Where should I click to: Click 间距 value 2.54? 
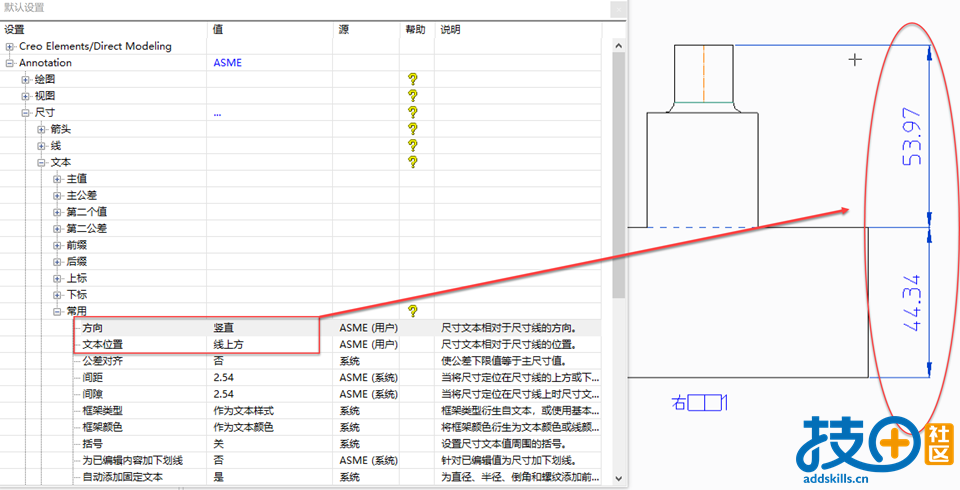[x=223, y=377]
